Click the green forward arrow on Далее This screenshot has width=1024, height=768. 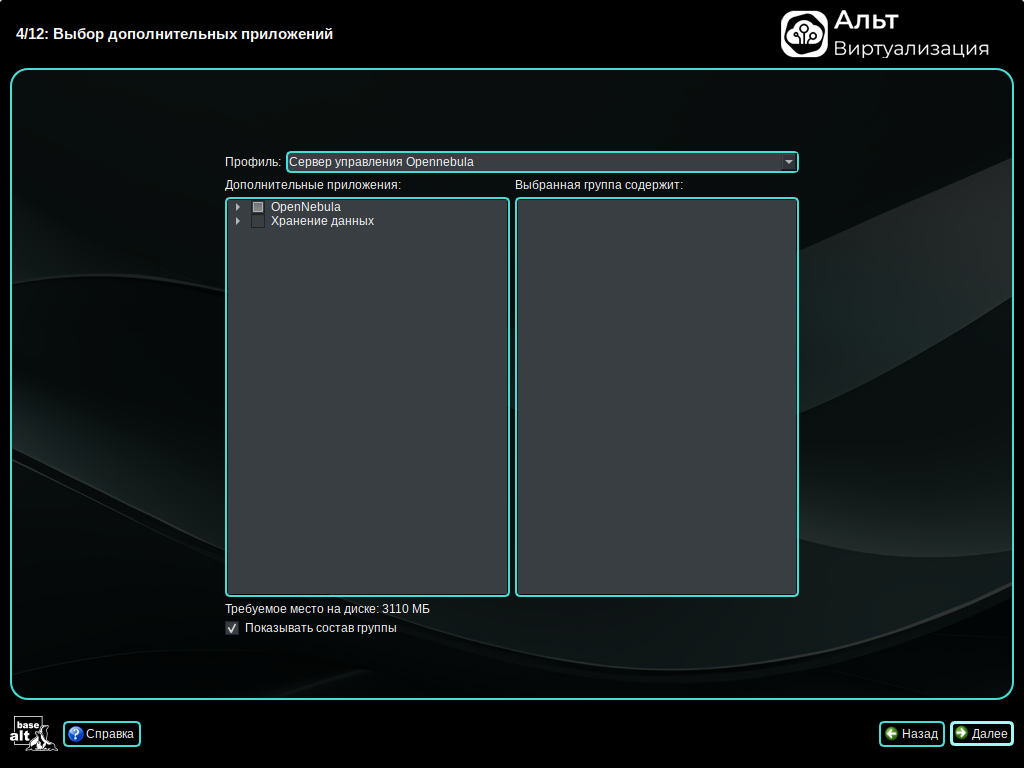(x=961, y=734)
